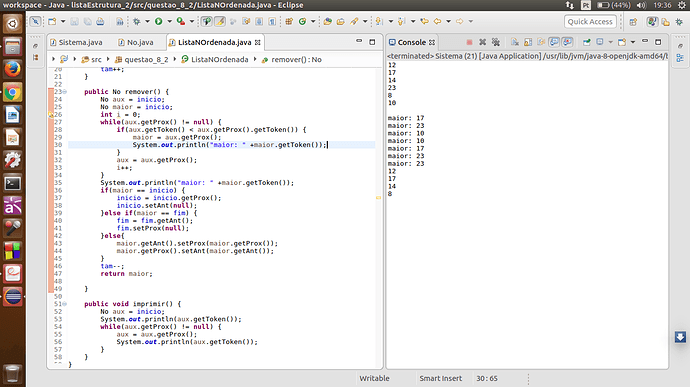Open Firefox from the Ubuntu launcher
Image resolution: width=690 pixels, height=387 pixels.
tap(12, 69)
